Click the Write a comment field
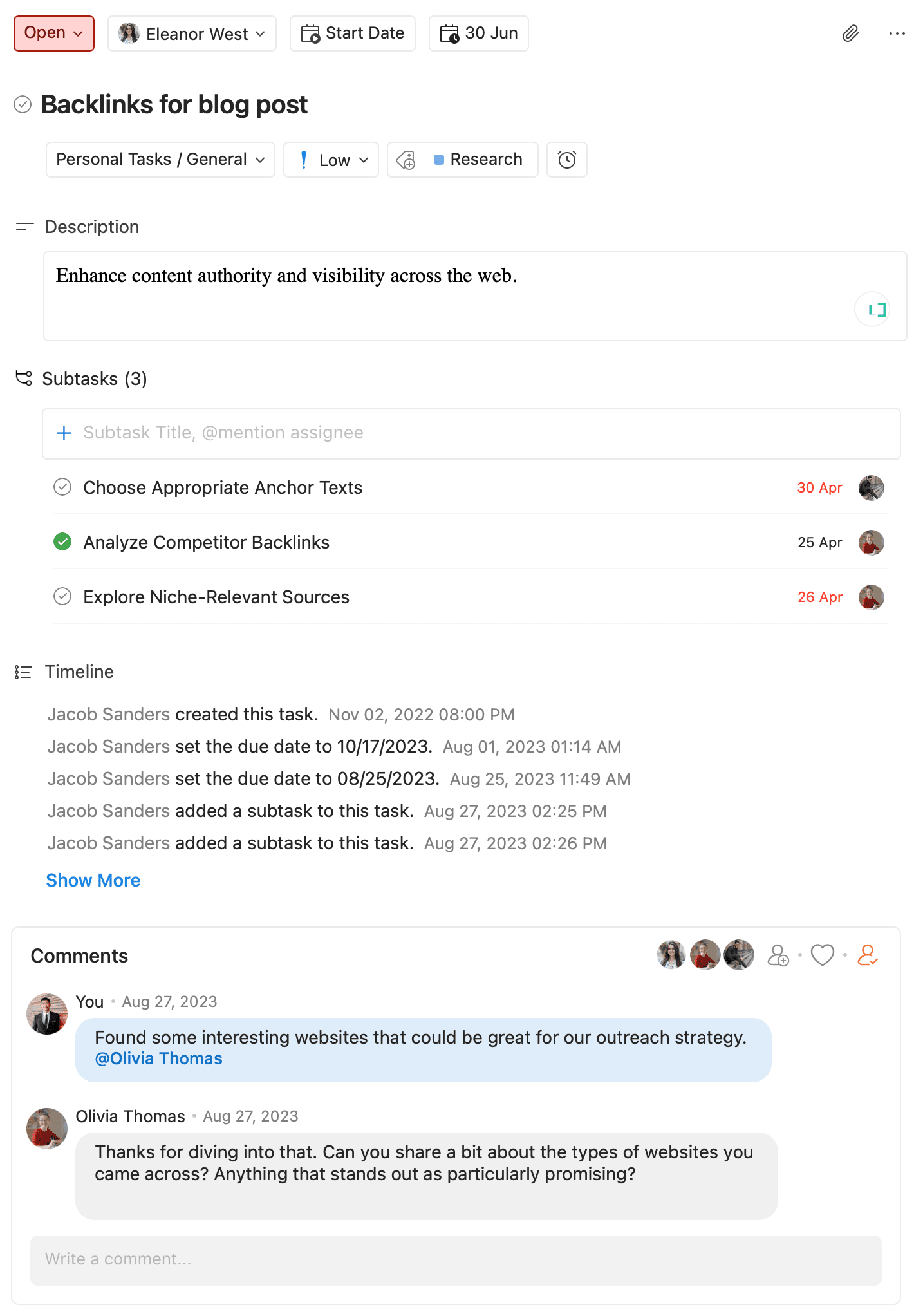The width and height of the screenshot is (914, 1316). (x=456, y=1259)
